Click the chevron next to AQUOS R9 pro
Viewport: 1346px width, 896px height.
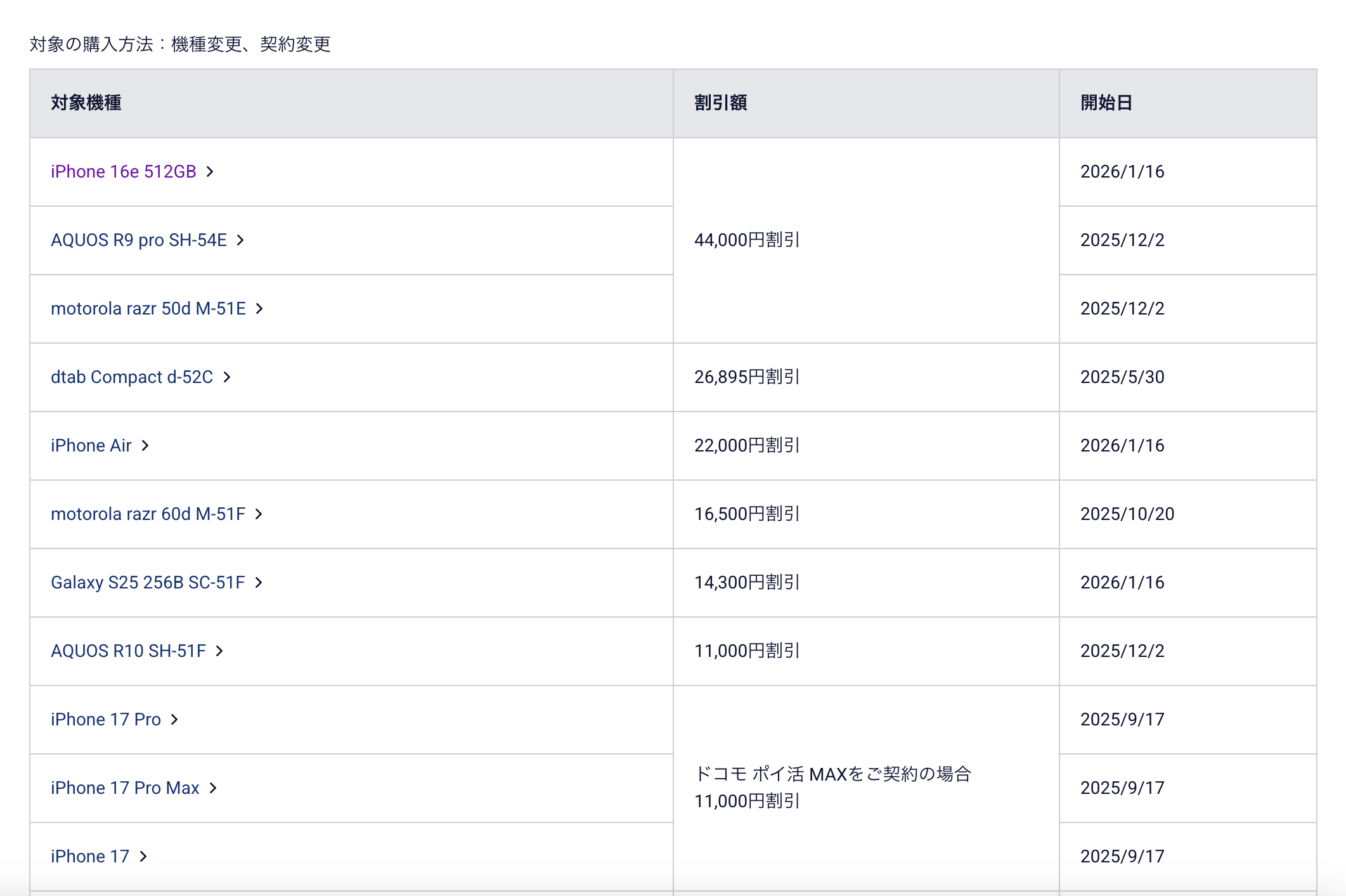(x=240, y=240)
